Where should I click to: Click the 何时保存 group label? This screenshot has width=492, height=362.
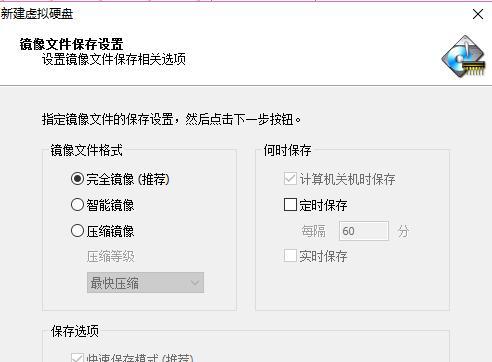287,150
